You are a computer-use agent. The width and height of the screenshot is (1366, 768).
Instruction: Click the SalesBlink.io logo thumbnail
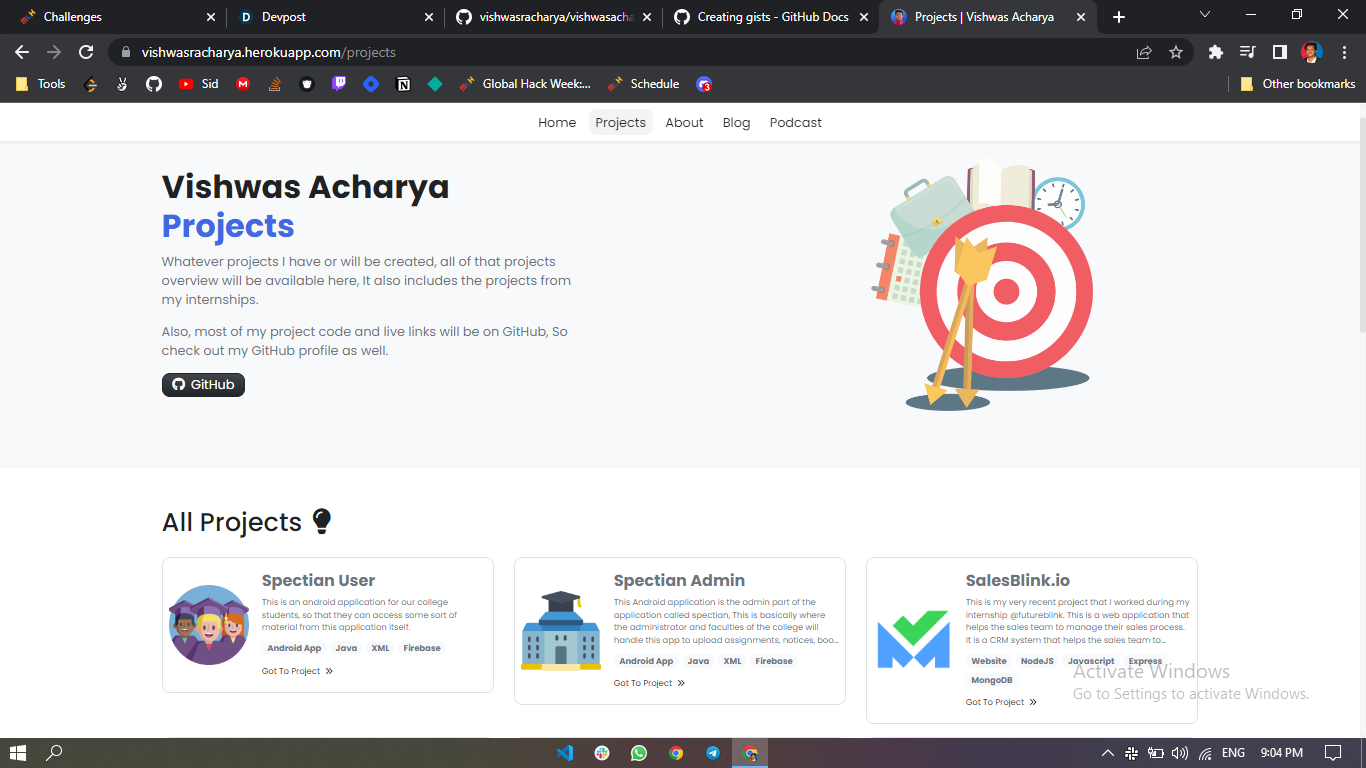[913, 640]
